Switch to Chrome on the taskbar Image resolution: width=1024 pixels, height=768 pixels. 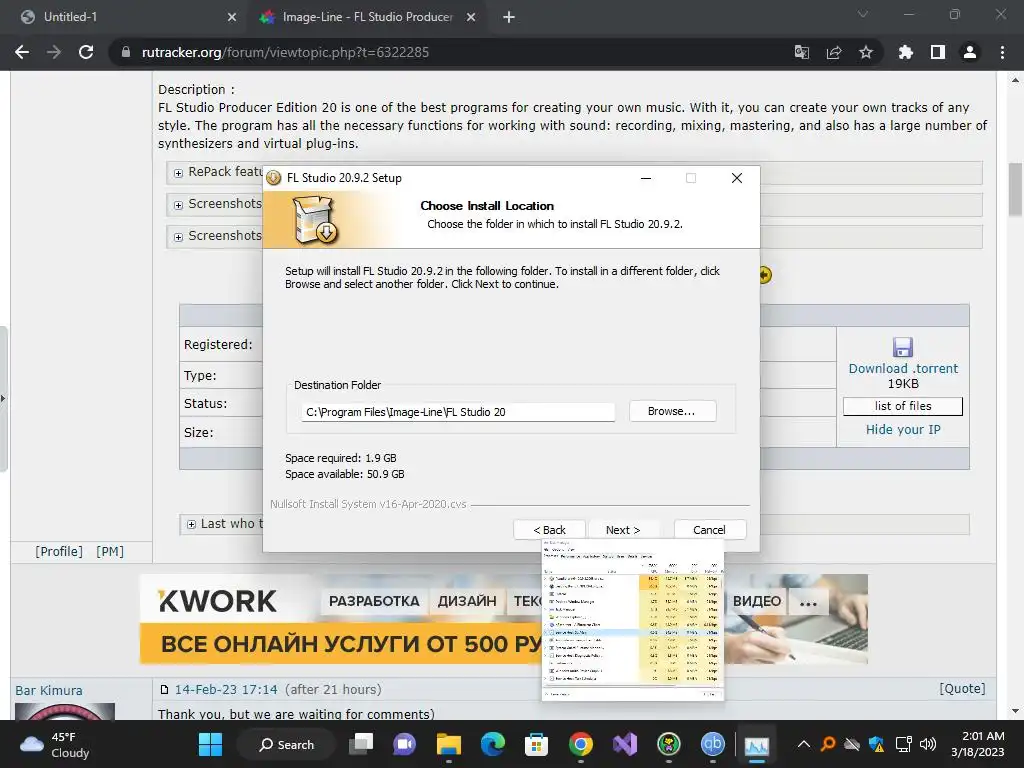click(x=581, y=744)
